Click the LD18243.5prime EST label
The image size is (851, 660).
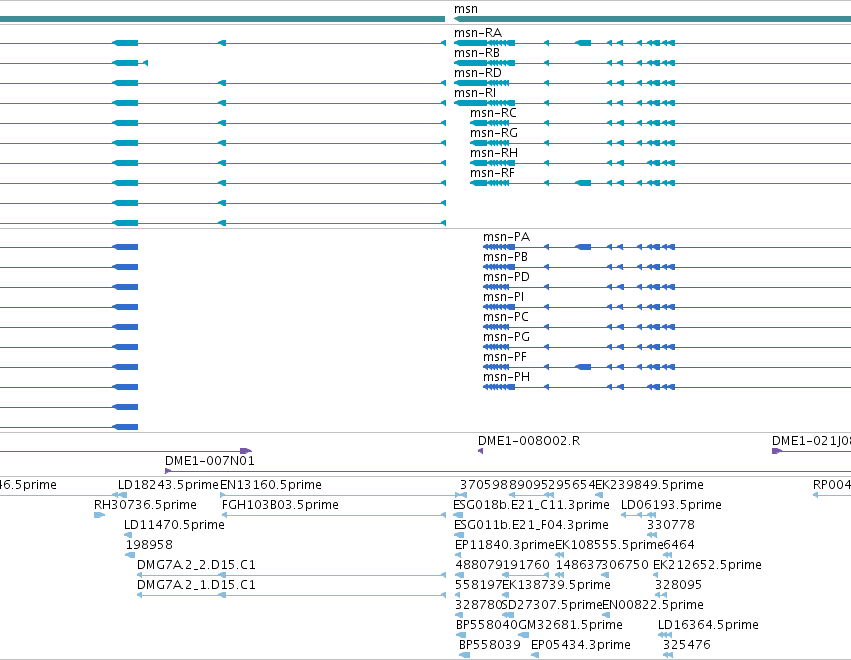coord(168,485)
